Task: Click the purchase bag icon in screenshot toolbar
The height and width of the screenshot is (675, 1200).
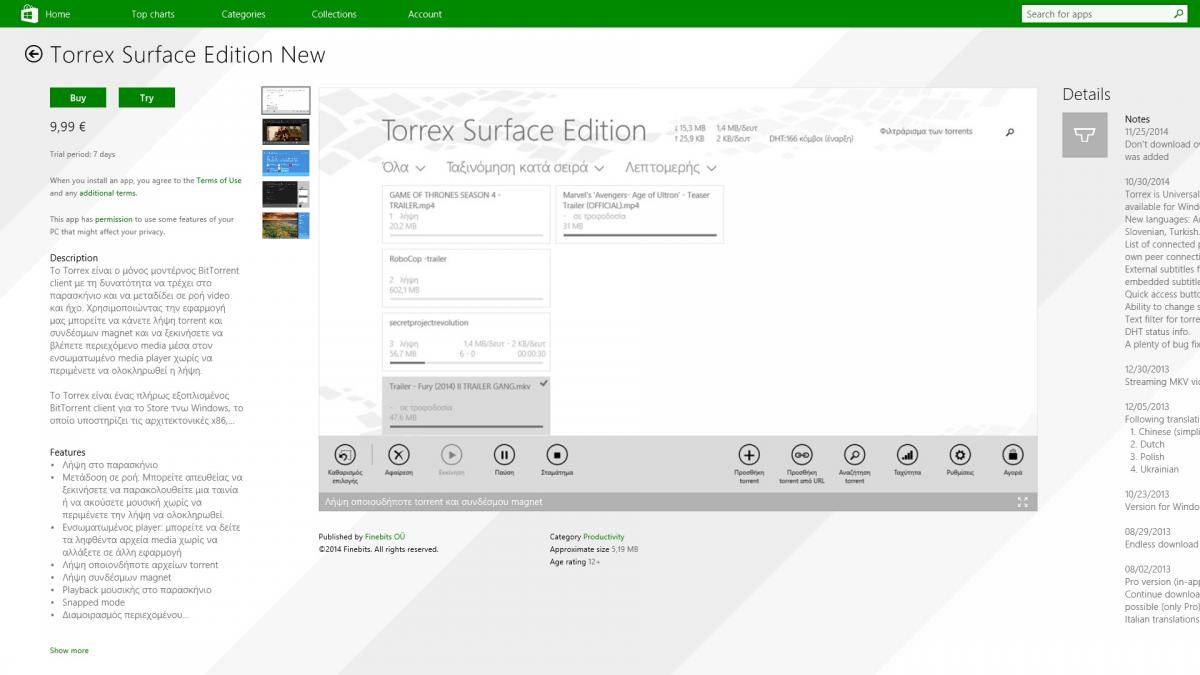Action: point(1012,454)
